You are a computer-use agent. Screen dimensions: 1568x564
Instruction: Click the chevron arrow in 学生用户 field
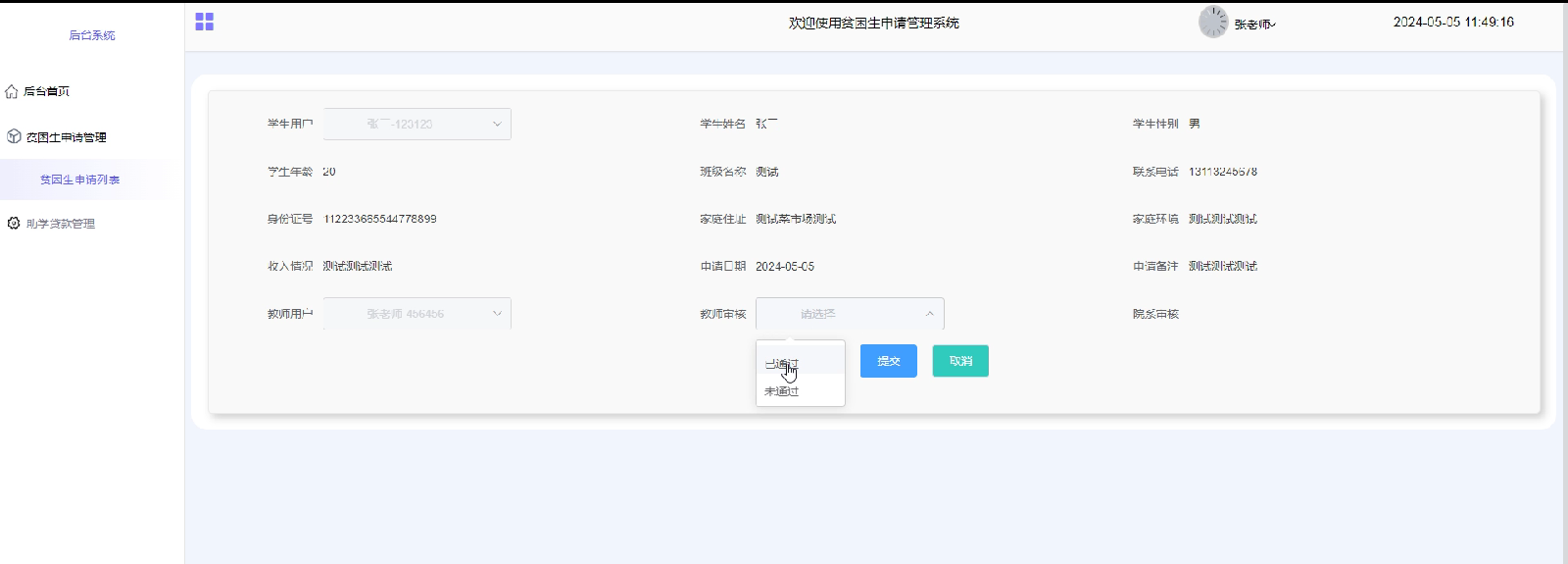pyautogui.click(x=497, y=125)
